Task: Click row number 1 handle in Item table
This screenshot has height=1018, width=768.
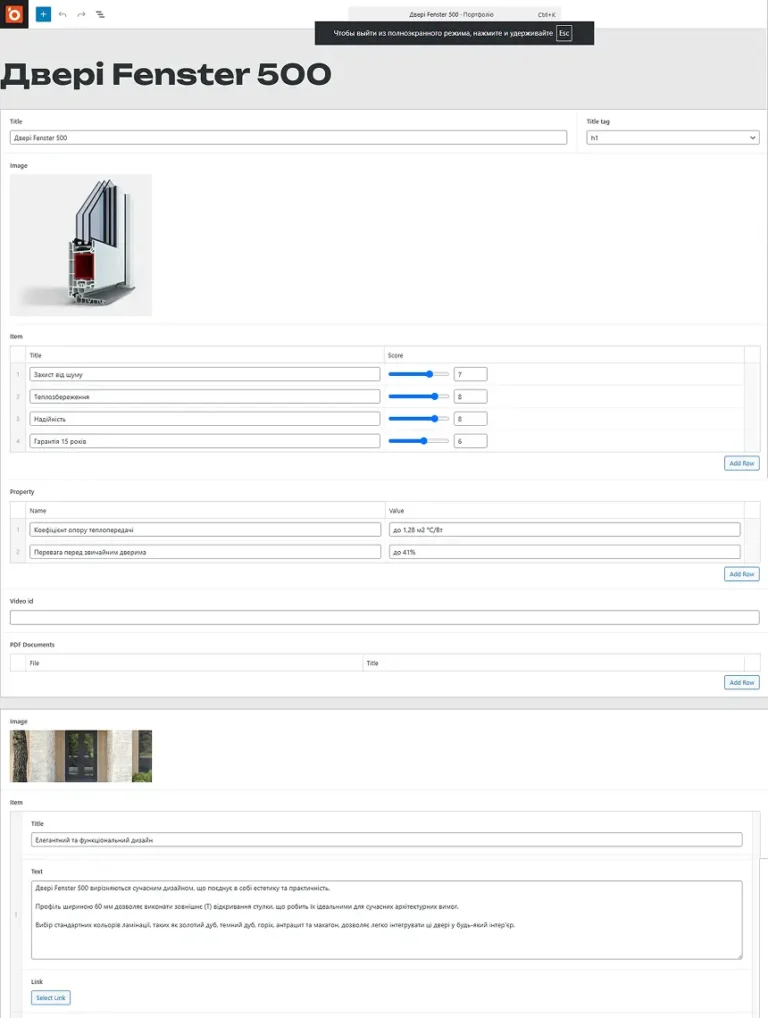Action: pyautogui.click(x=18, y=375)
